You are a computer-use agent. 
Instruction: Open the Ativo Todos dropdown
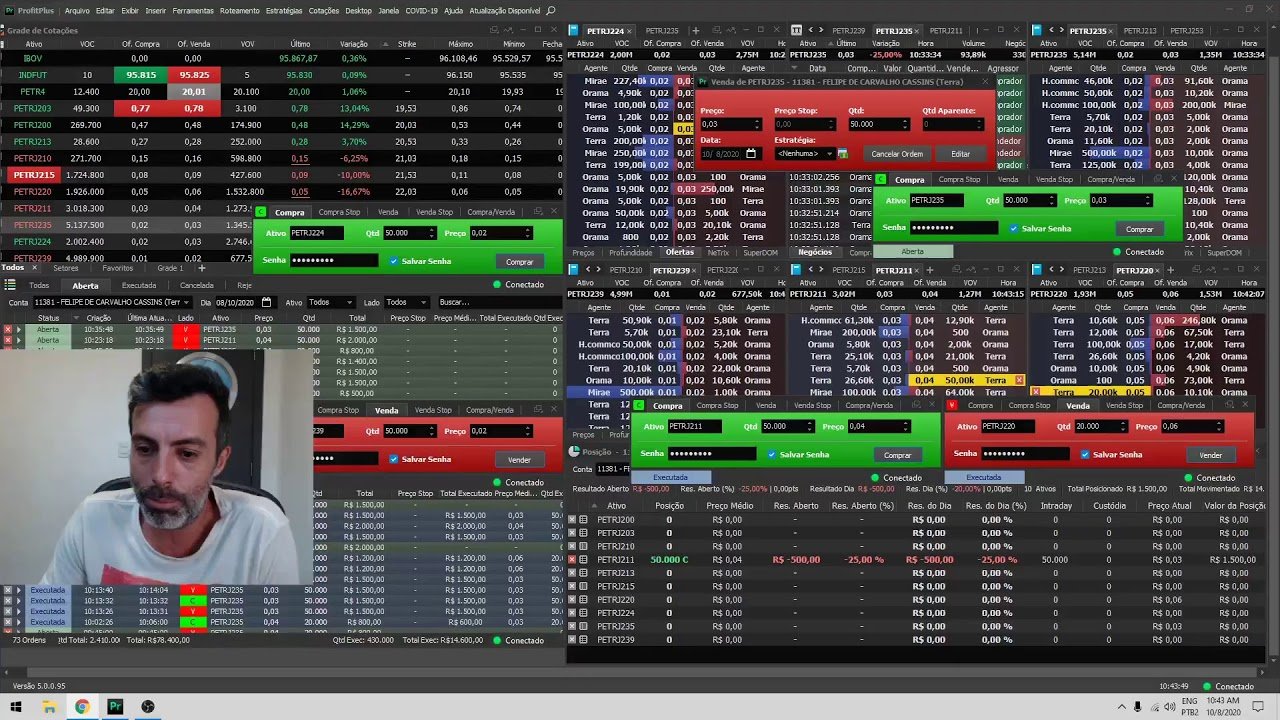click(330, 302)
